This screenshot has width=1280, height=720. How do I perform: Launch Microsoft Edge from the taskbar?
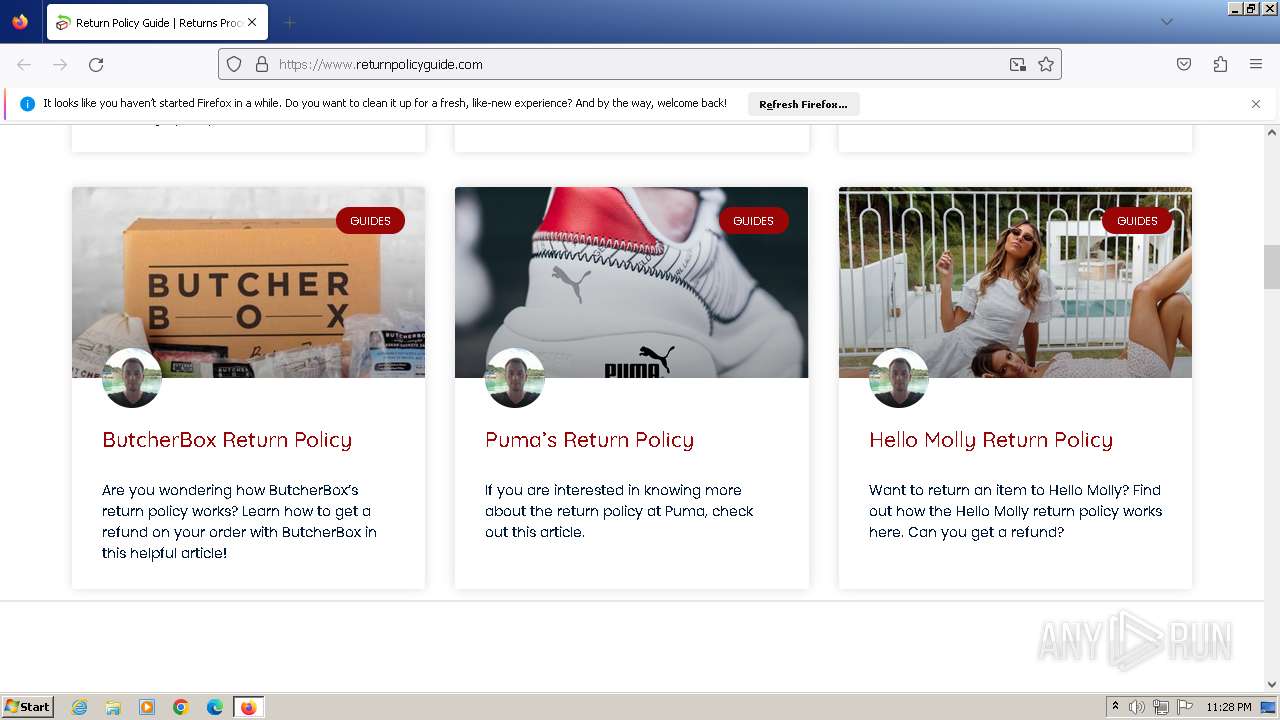click(x=215, y=707)
